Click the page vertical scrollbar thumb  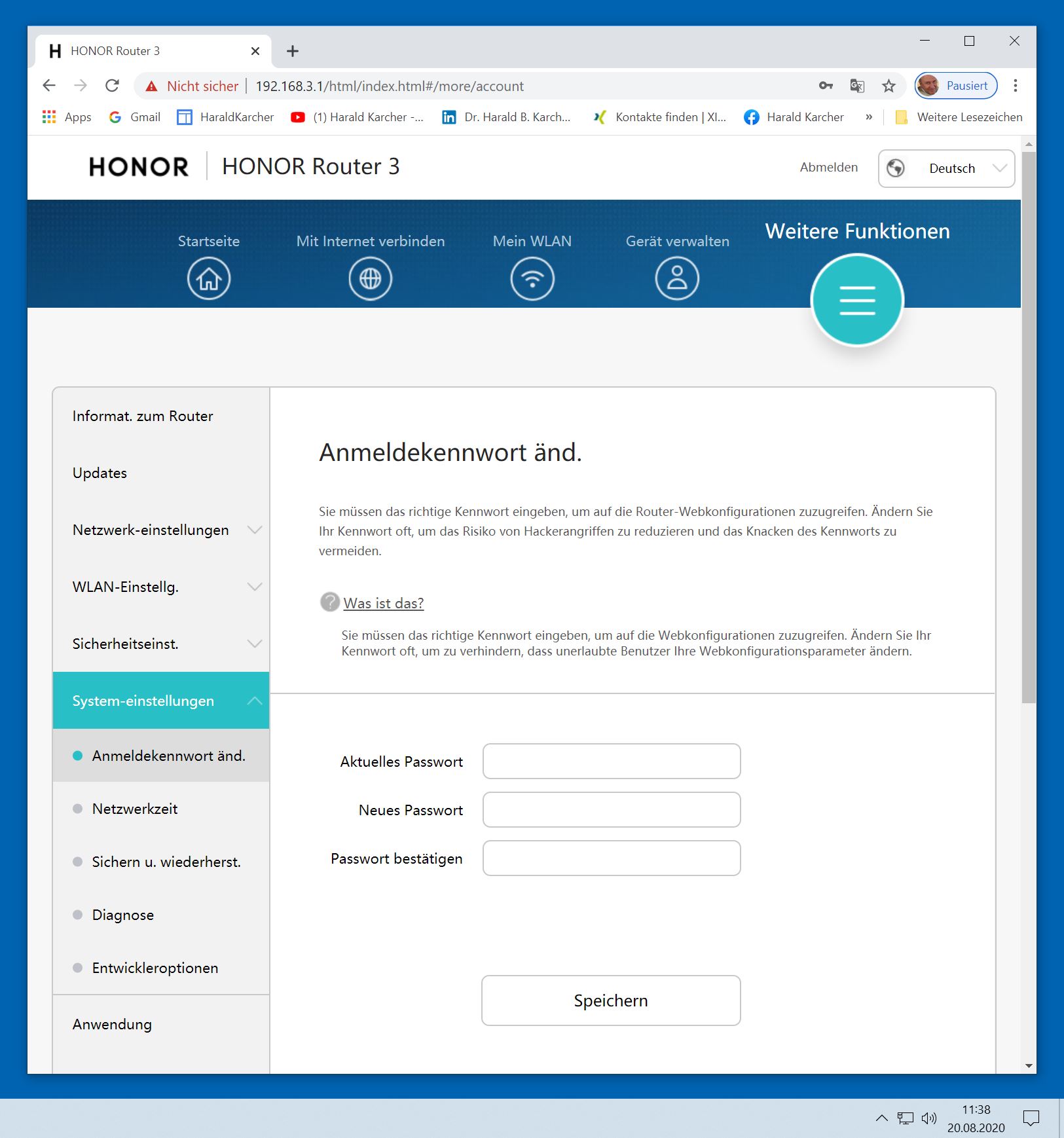pos(1029,427)
